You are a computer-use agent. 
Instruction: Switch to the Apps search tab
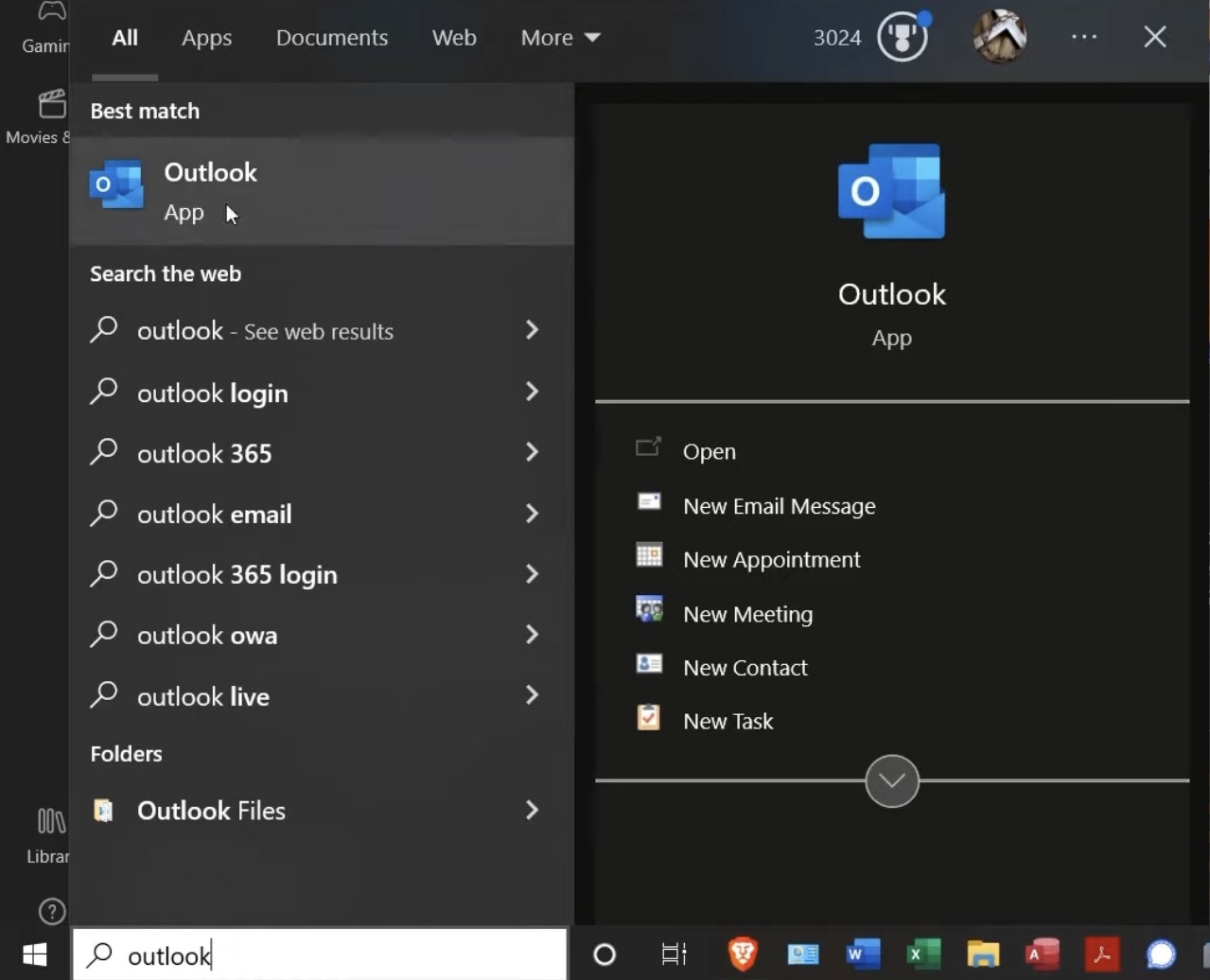[x=205, y=37]
